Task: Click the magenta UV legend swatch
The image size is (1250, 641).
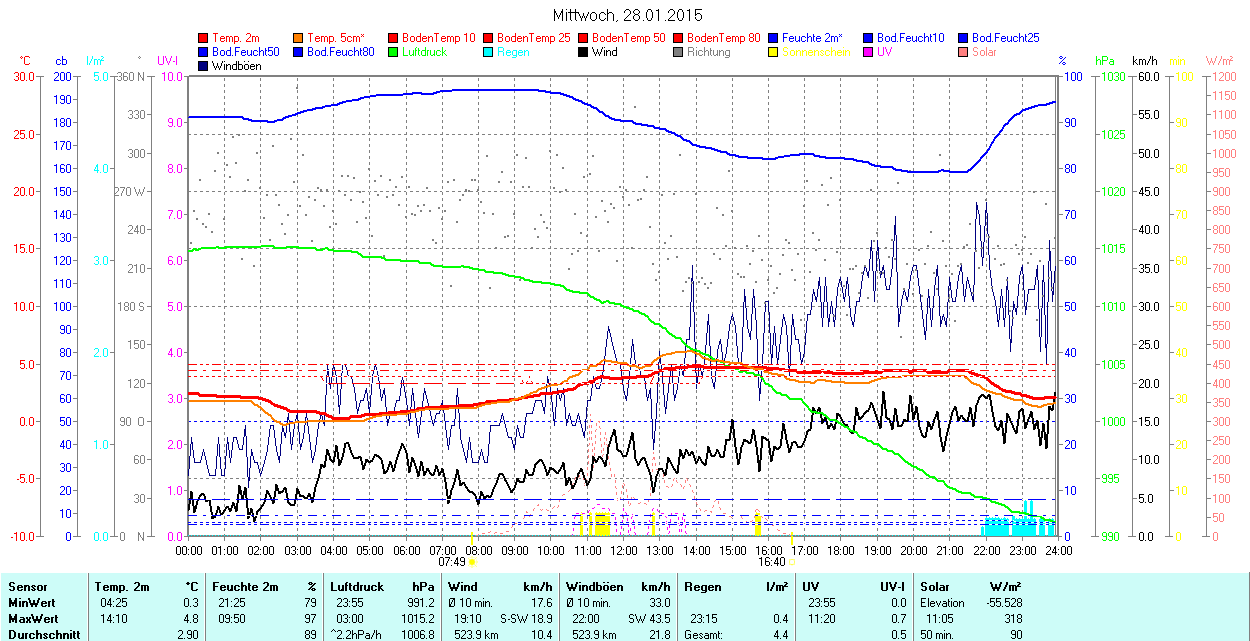Action: tap(866, 52)
